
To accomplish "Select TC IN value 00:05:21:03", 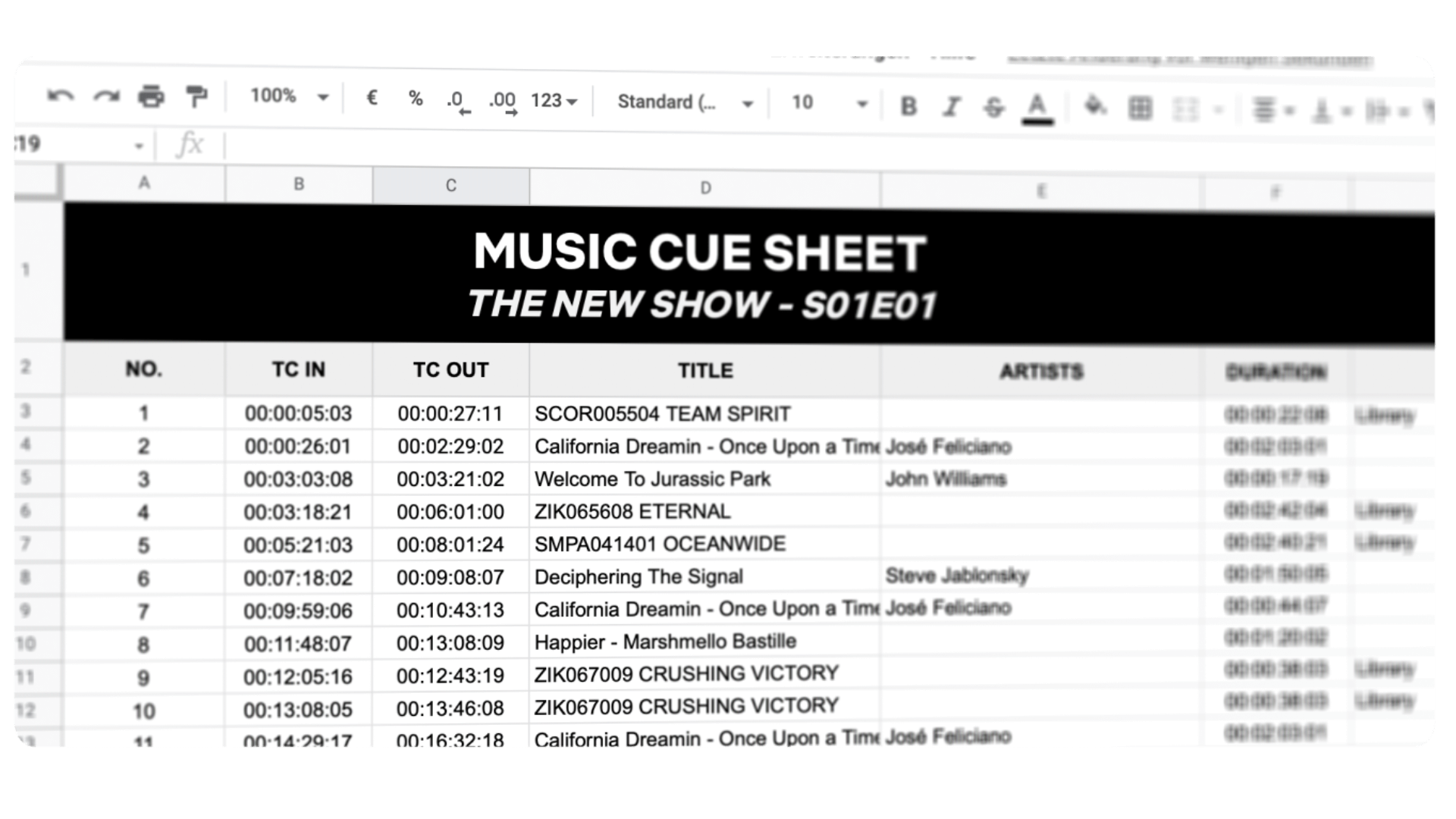I will 299,545.
